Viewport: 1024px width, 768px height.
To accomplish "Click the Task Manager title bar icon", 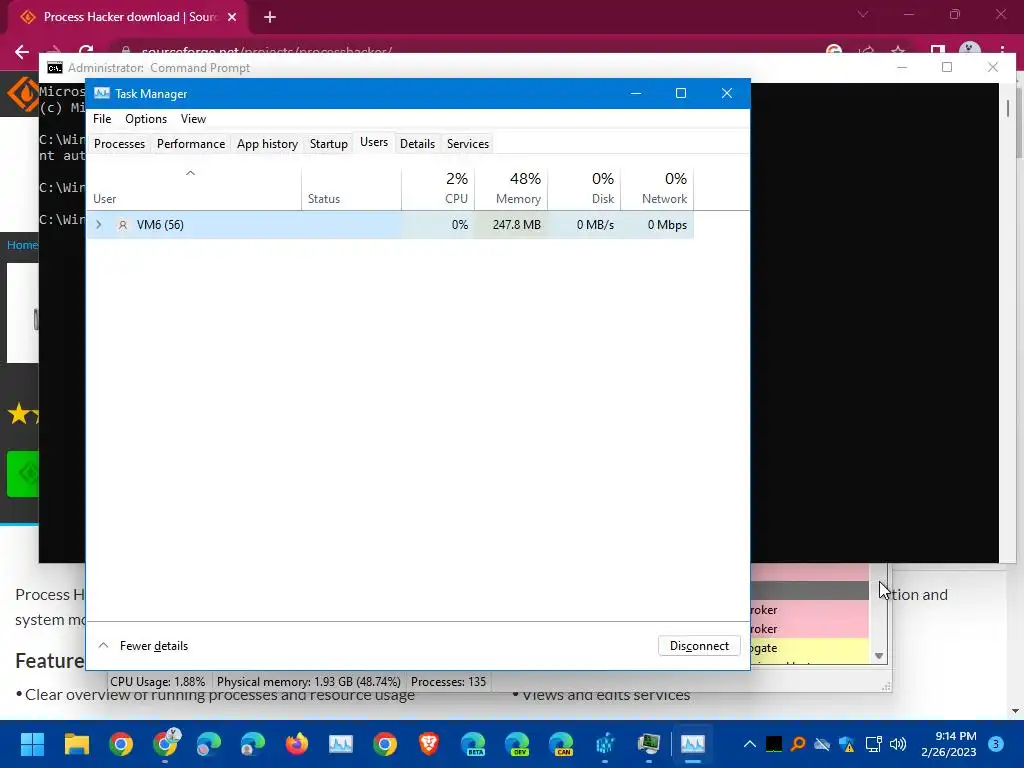I will point(101,93).
